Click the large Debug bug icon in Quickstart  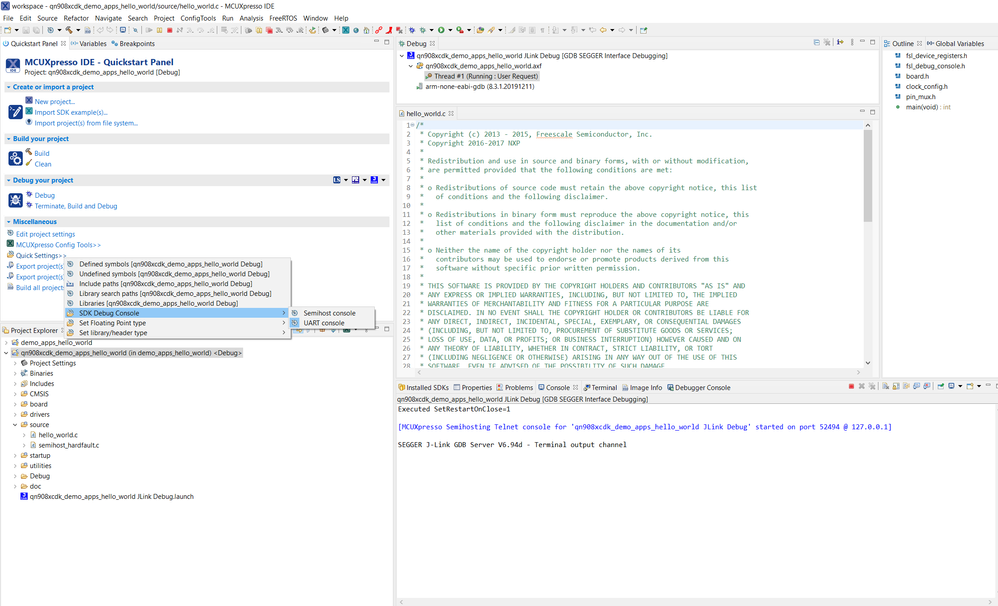pyautogui.click(x=15, y=201)
